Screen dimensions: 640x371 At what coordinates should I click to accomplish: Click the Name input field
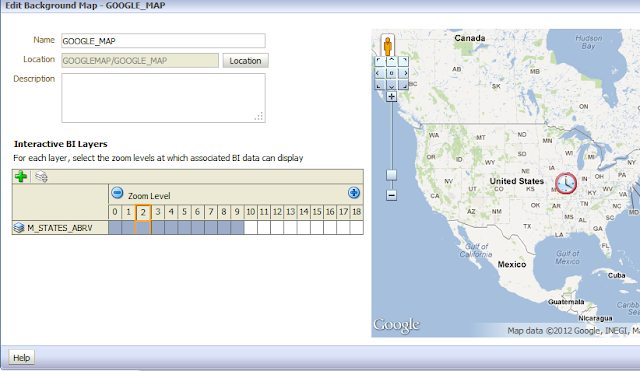click(163, 41)
